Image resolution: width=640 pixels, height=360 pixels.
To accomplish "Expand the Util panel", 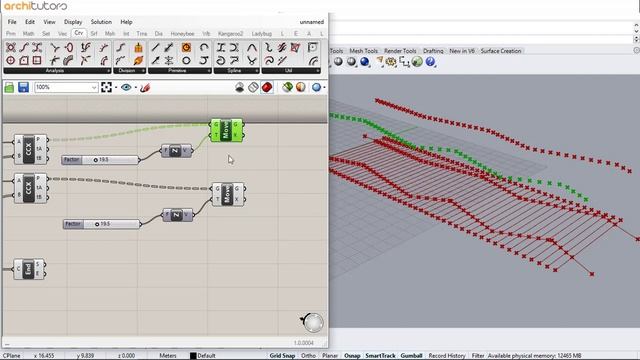I will point(291,71).
